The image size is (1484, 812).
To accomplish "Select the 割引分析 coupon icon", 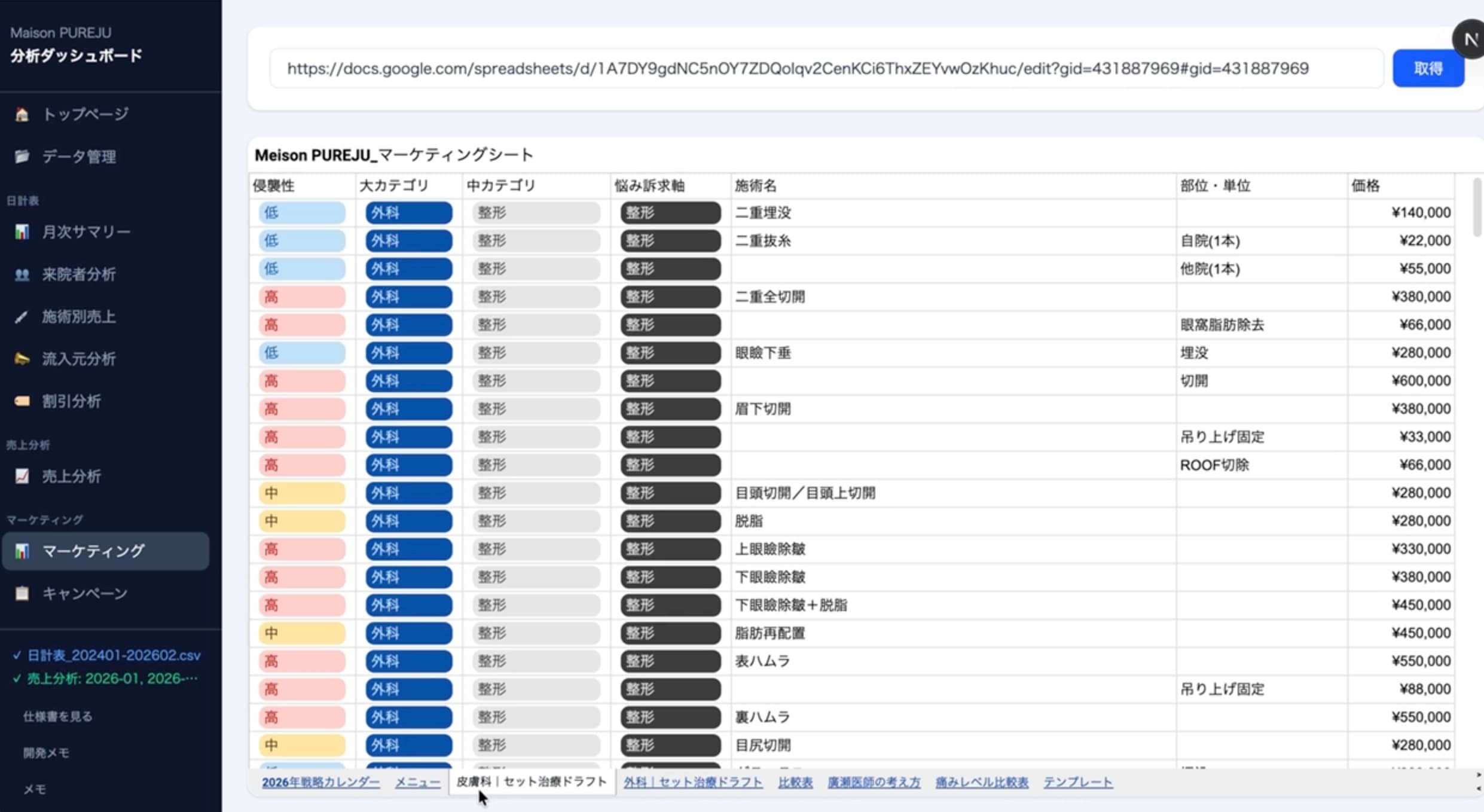I will (22, 401).
